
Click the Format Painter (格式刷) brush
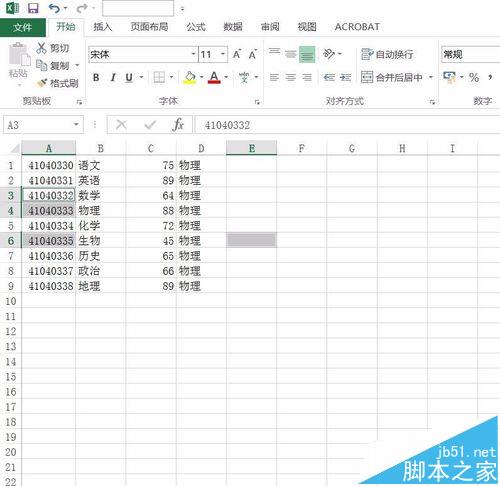42,83
